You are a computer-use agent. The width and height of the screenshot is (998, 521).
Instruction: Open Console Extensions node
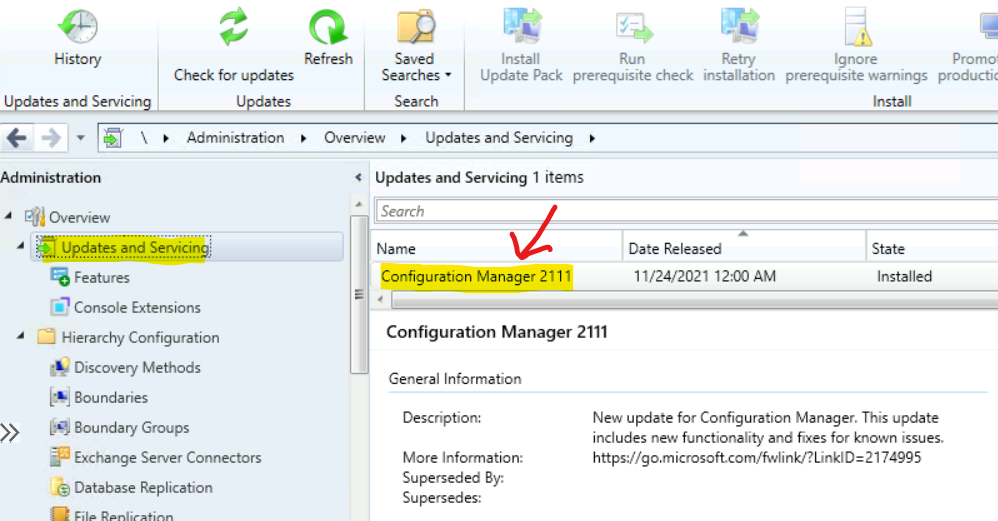pos(137,307)
